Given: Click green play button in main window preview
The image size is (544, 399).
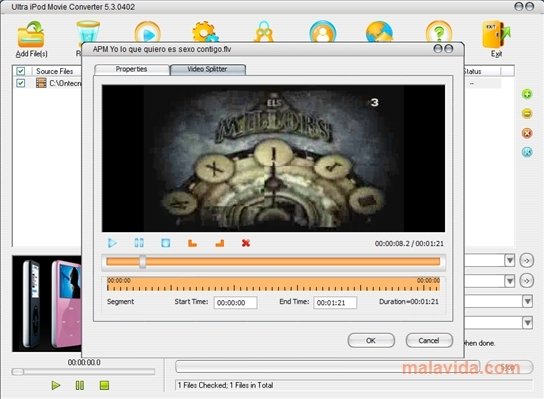Looking at the screenshot, I should [56, 385].
